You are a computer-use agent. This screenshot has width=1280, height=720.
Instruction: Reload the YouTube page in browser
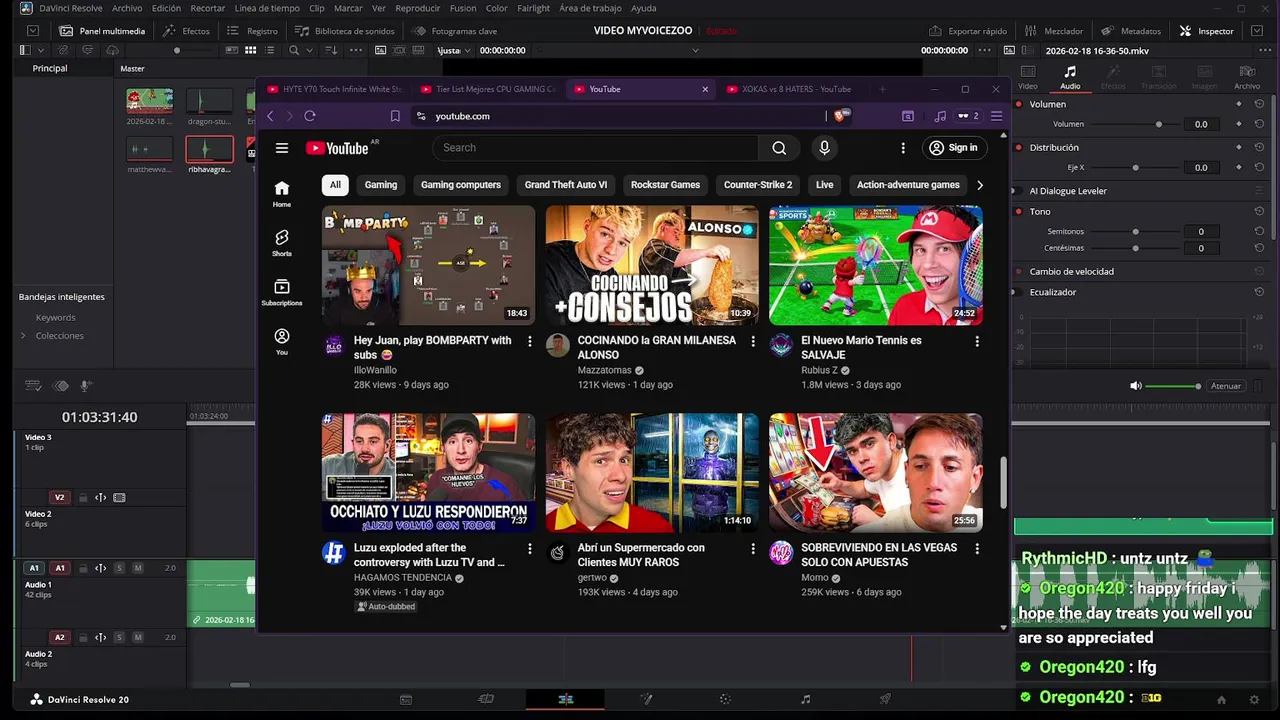tap(310, 116)
